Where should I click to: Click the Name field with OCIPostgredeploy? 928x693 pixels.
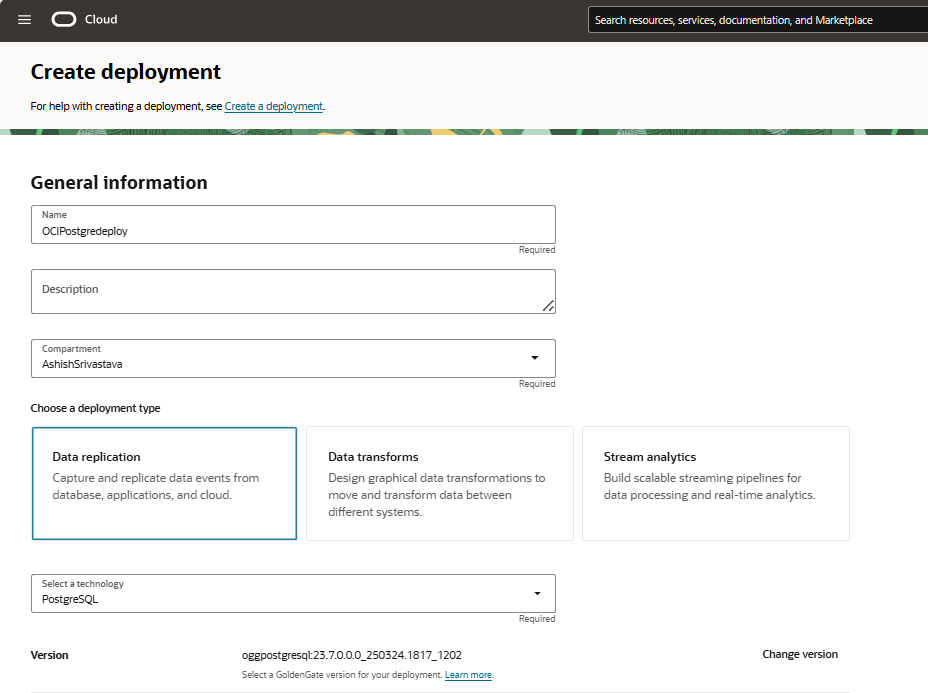[293, 224]
